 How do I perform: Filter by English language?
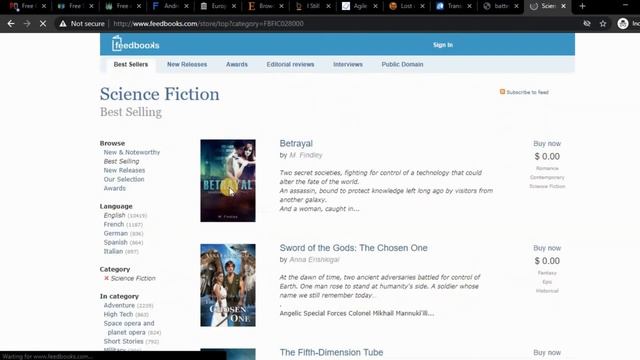[114, 215]
